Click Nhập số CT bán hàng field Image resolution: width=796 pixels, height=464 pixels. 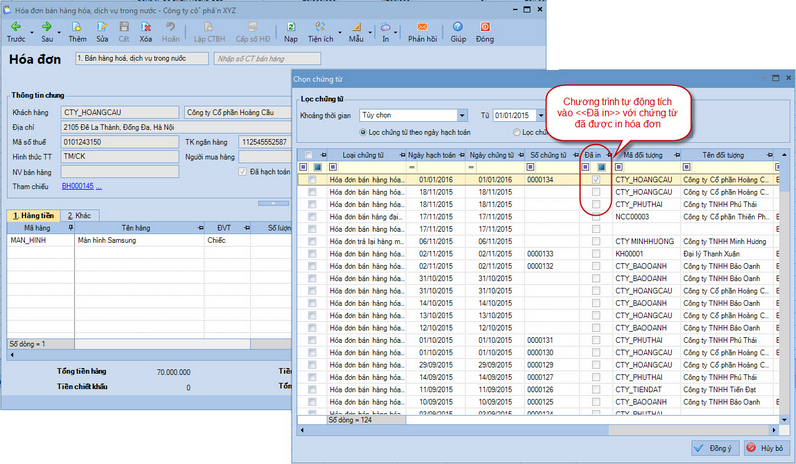pos(267,59)
